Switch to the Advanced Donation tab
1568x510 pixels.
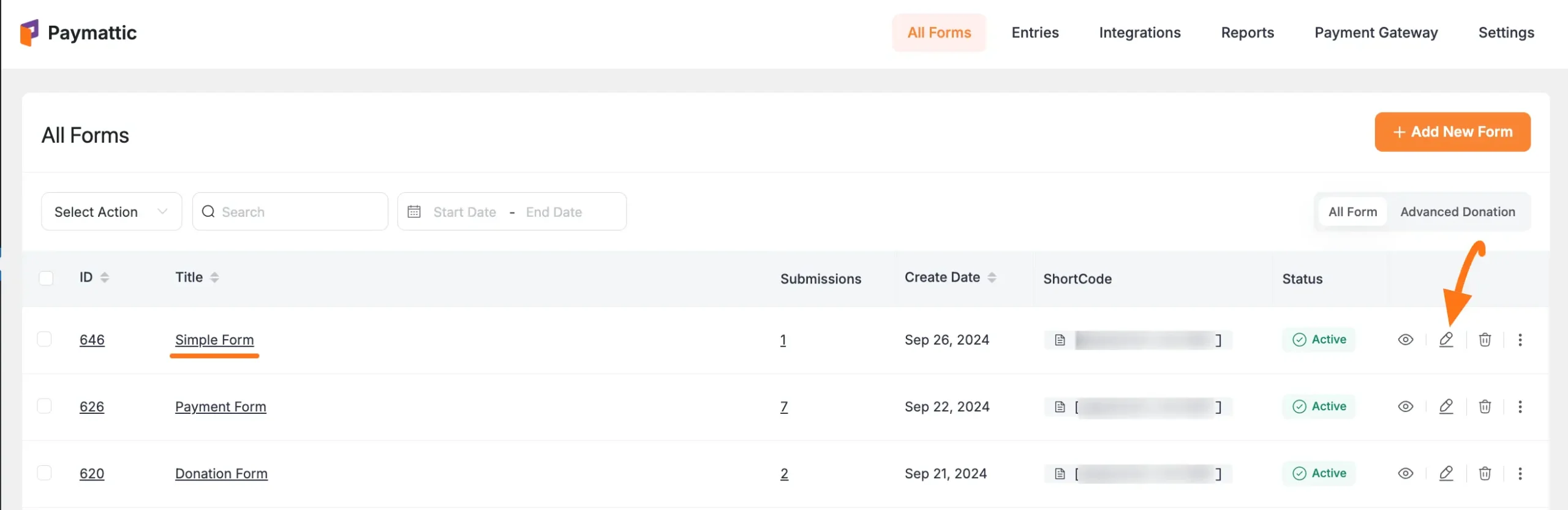[x=1457, y=212]
